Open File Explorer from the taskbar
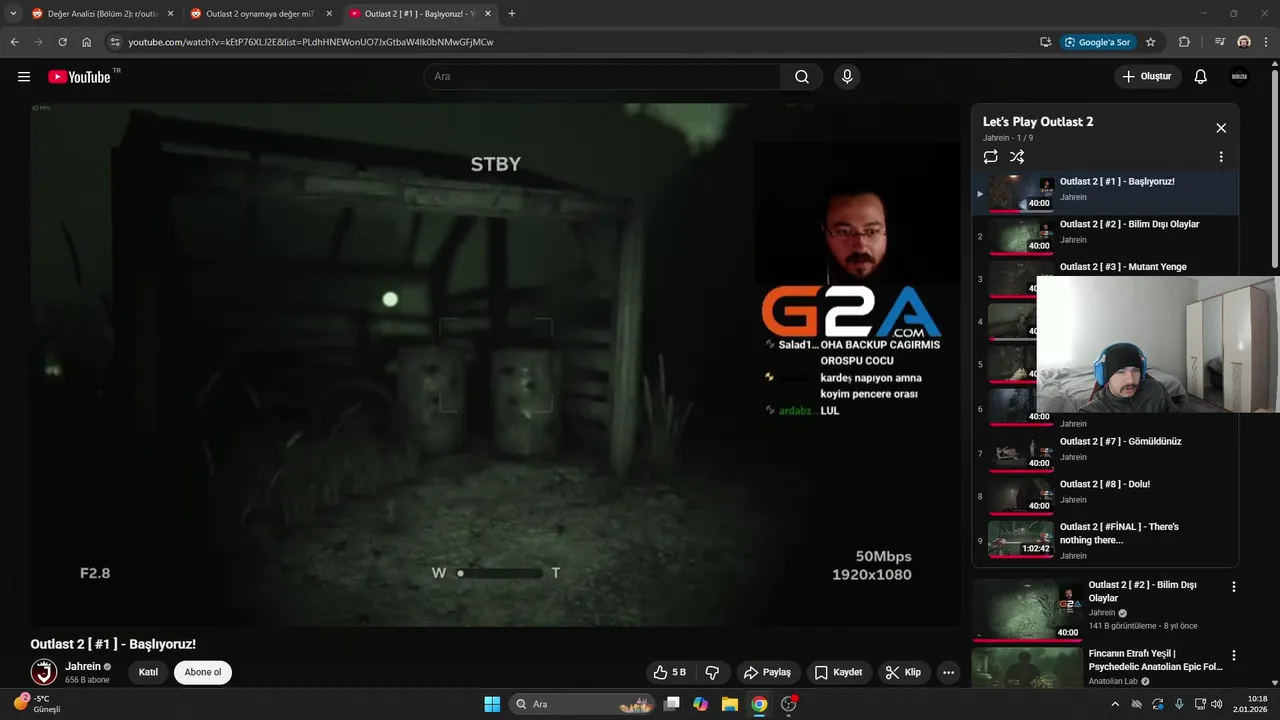 click(x=730, y=704)
